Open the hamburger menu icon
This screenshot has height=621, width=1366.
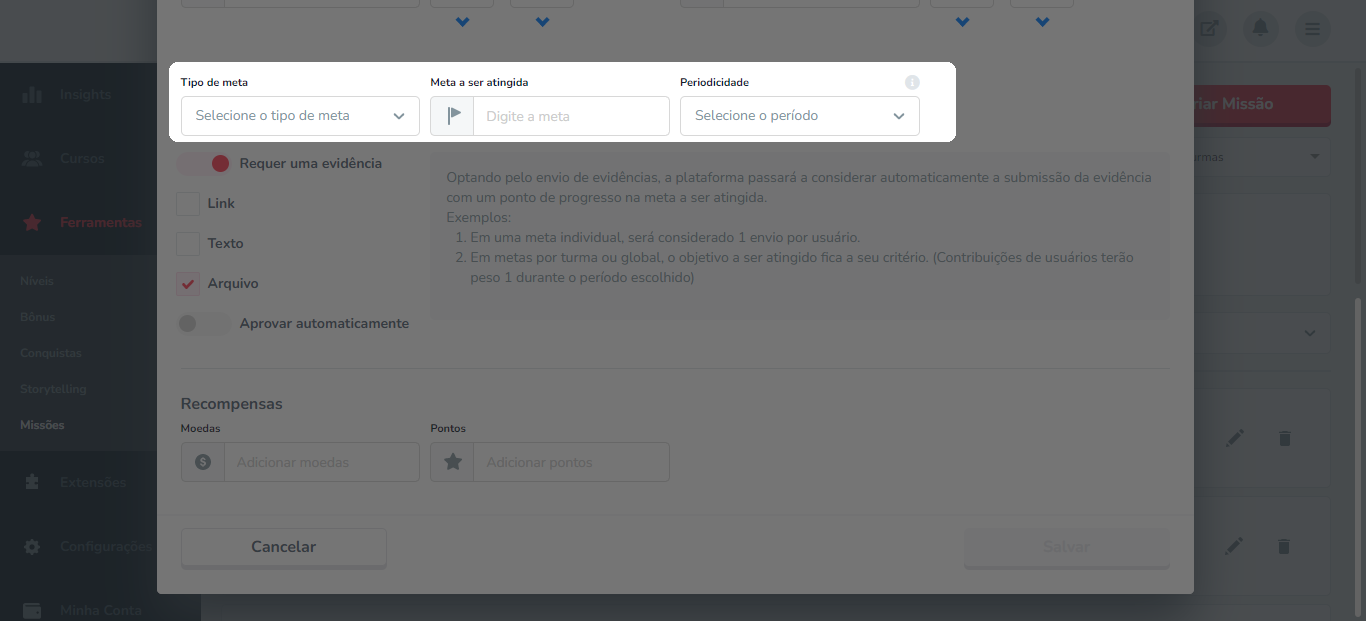pos(1312,28)
